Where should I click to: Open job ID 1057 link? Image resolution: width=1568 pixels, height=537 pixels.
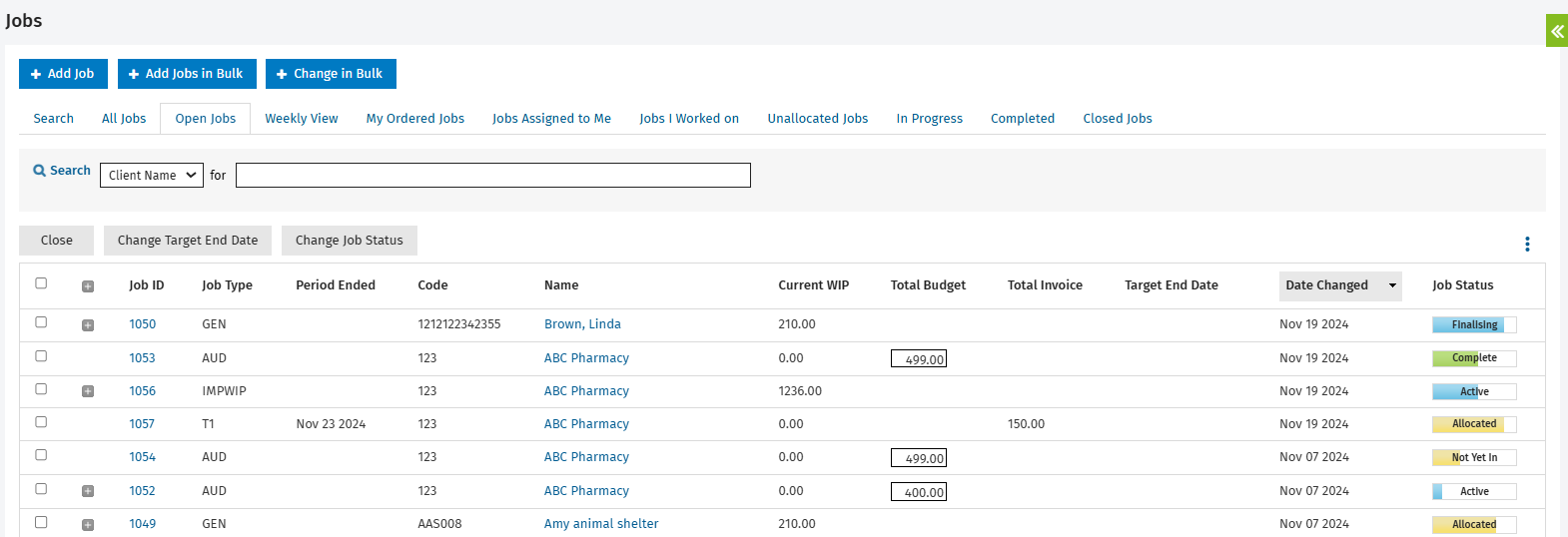click(143, 424)
